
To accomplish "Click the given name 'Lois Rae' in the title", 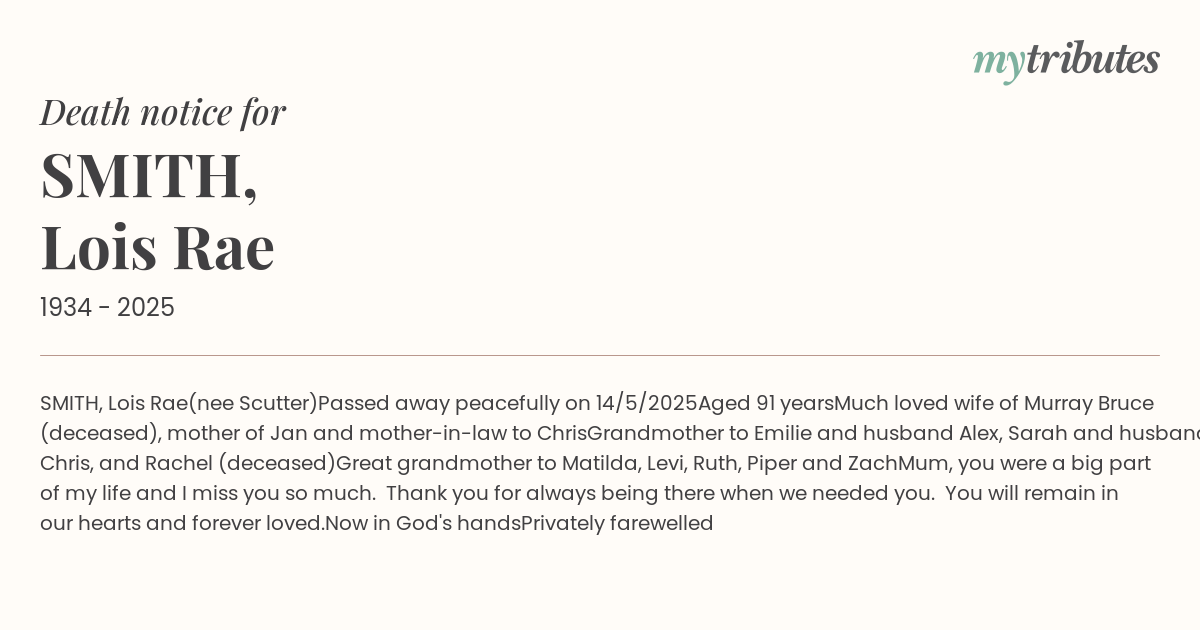I will point(157,246).
